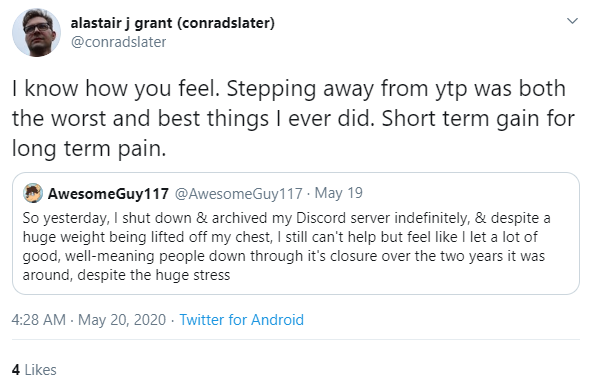Click the last line 'around, despite the huge stress'

[126, 275]
